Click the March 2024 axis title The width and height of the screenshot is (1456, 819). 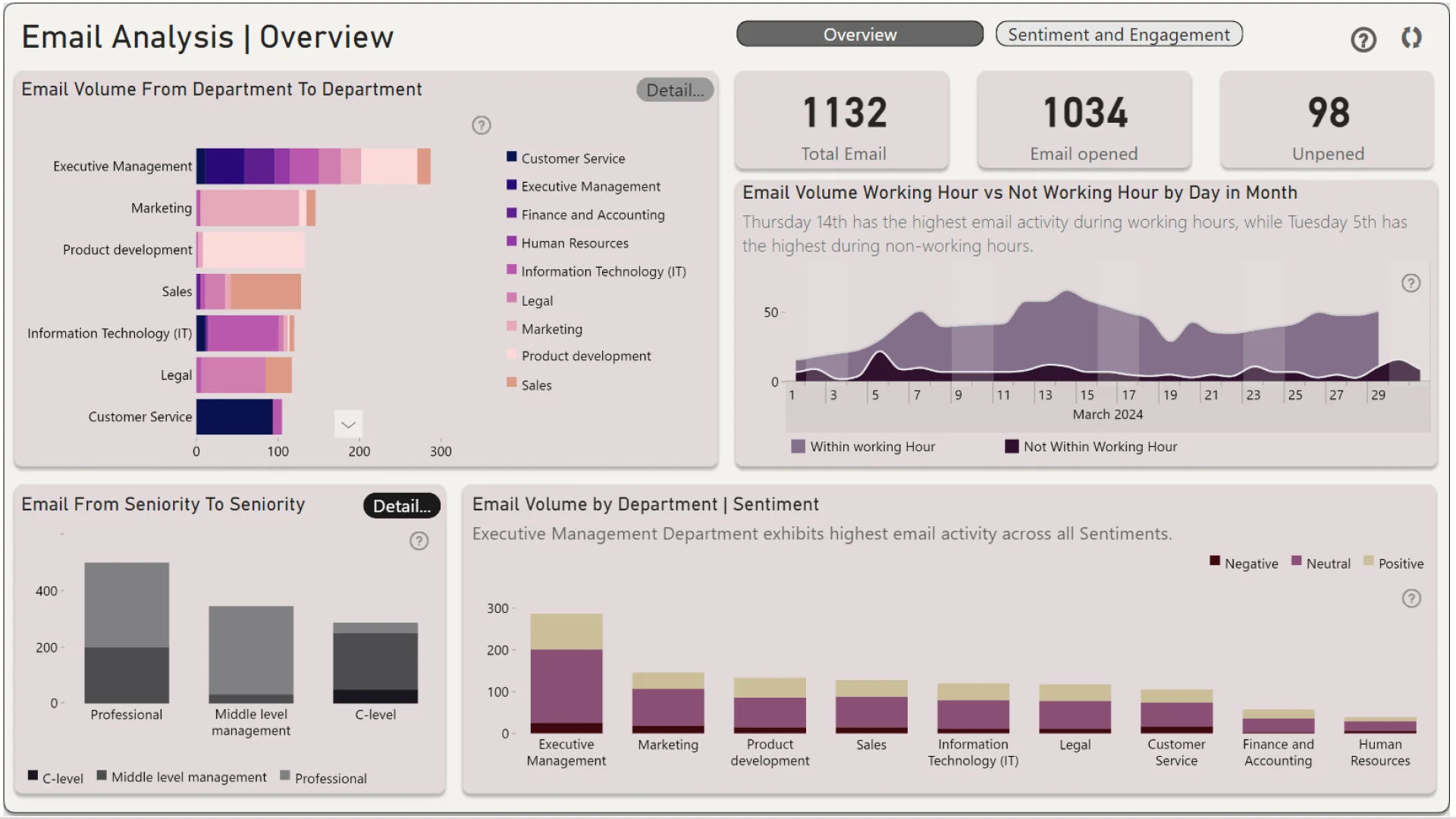coord(1107,414)
